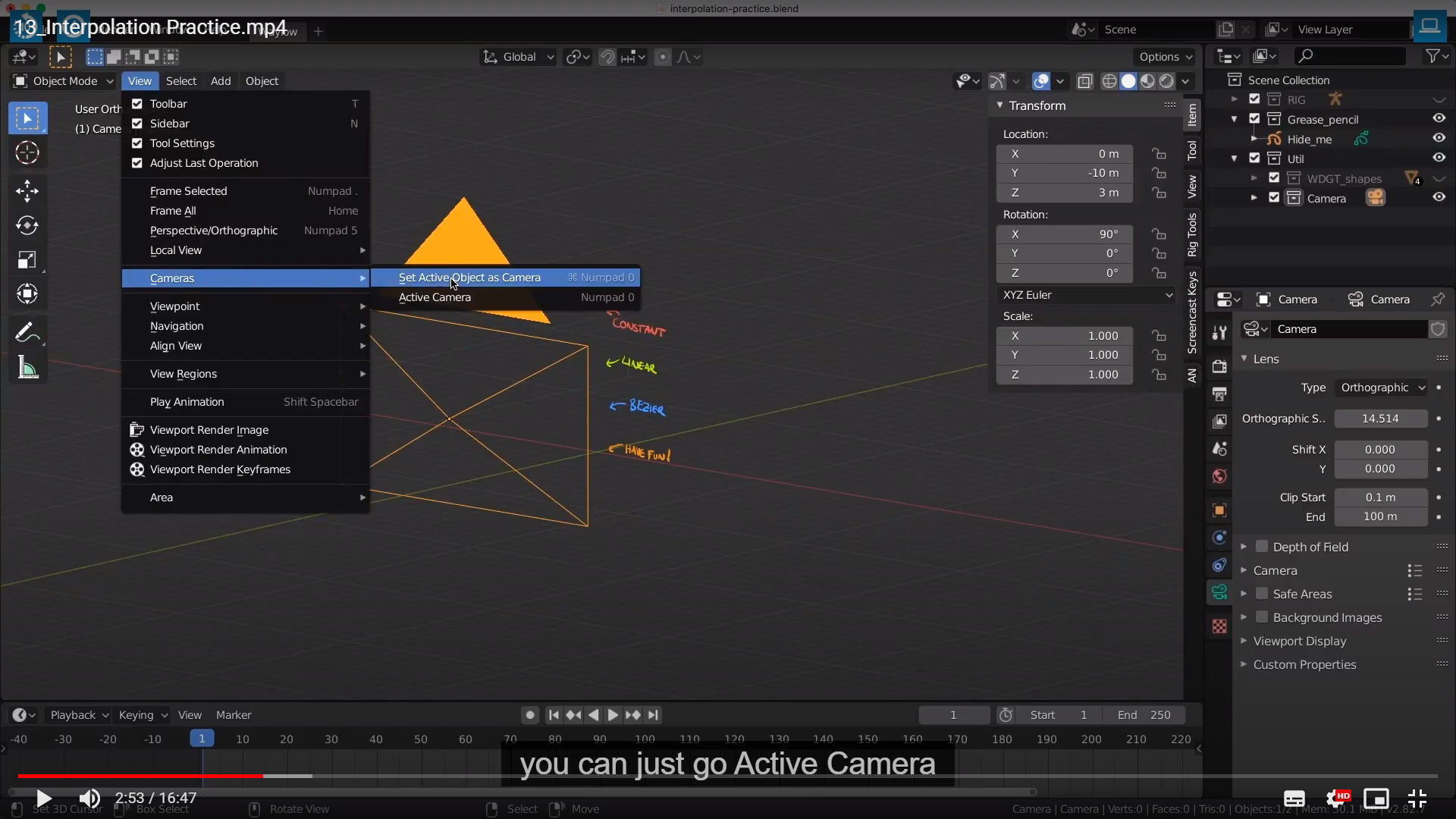The height and width of the screenshot is (819, 1456).
Task: Click Viewport Render Animation menu entry
Action: click(218, 450)
